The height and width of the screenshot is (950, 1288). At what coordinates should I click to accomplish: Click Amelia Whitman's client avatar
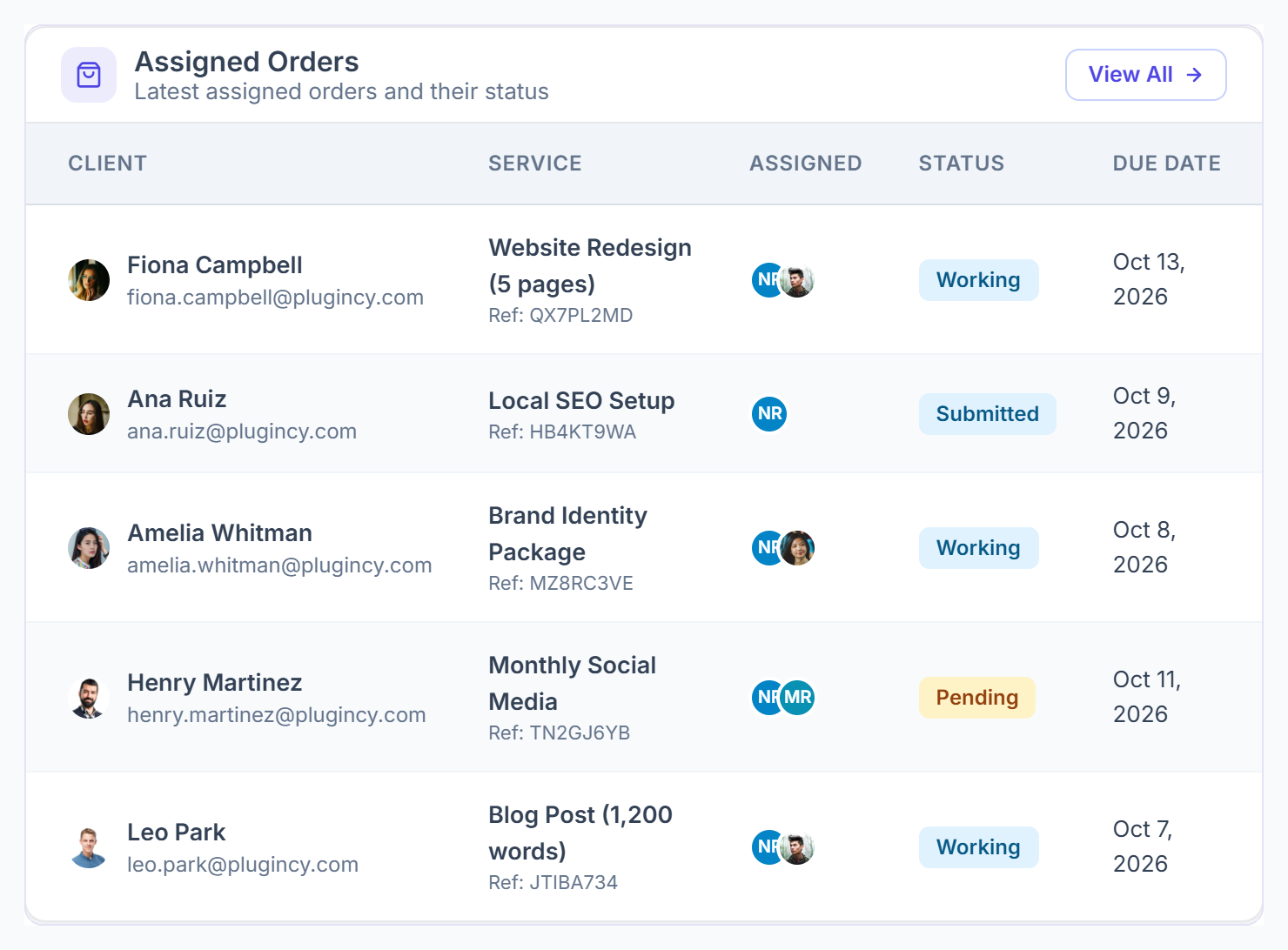tap(89, 548)
